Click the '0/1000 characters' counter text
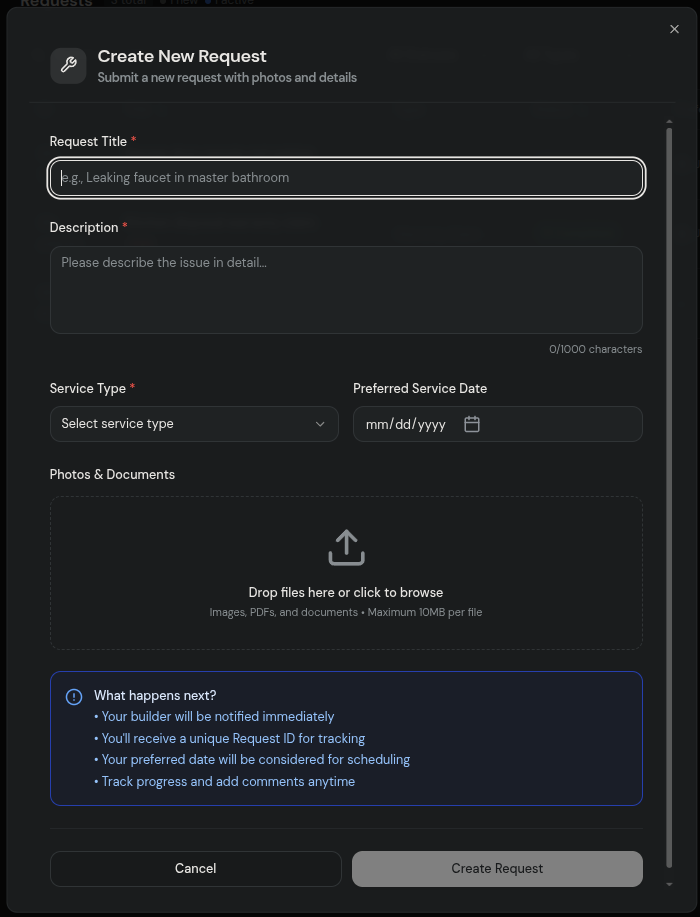The height and width of the screenshot is (917, 700). pos(595,349)
